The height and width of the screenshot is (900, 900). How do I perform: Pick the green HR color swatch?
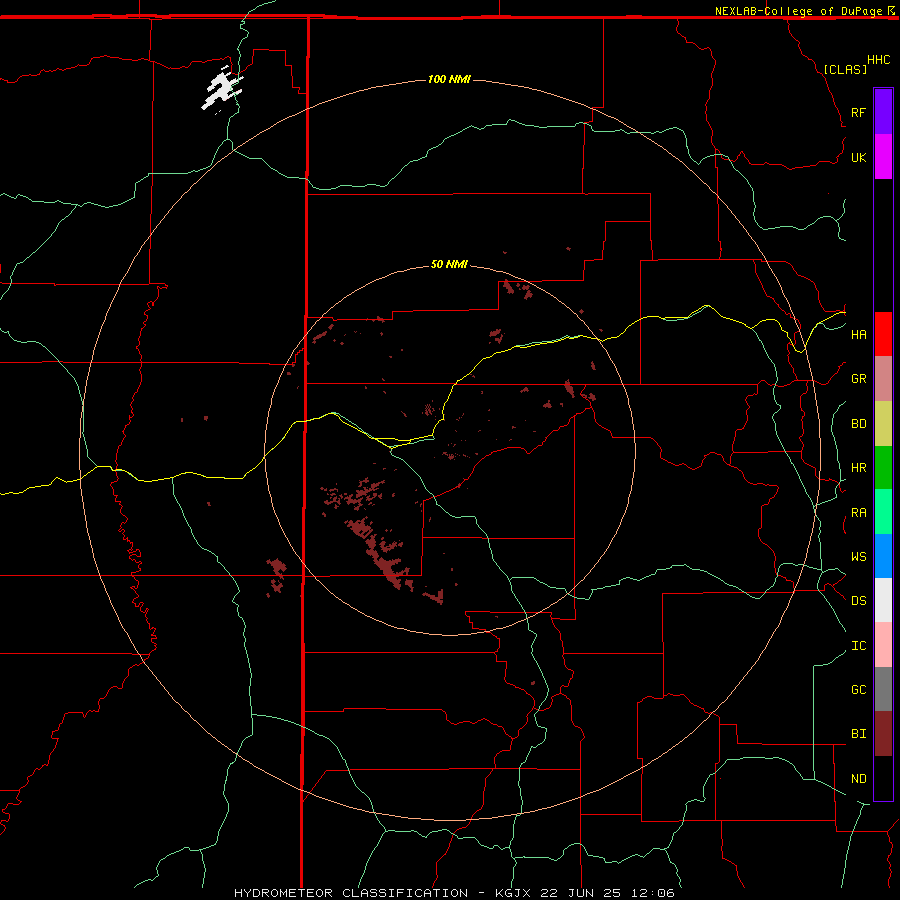pyautogui.click(x=883, y=468)
